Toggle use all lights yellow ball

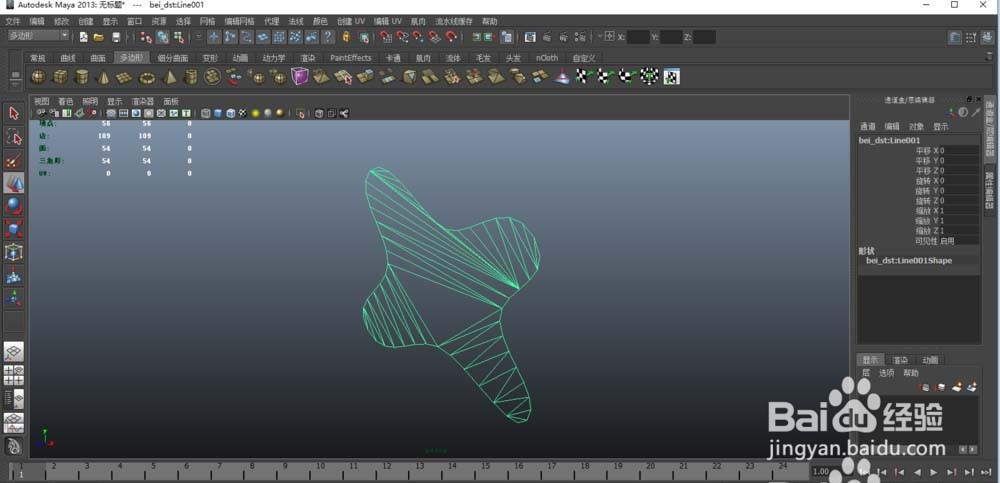(255, 114)
